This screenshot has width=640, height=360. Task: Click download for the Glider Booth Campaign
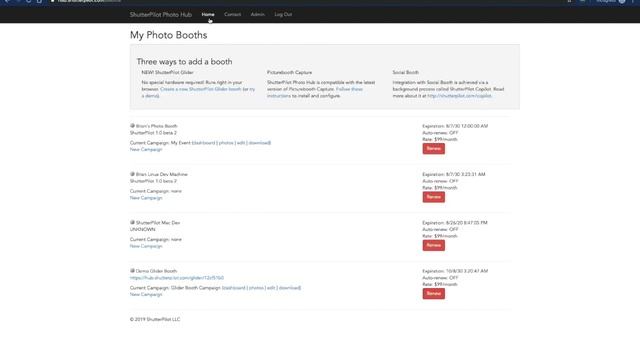(289, 288)
